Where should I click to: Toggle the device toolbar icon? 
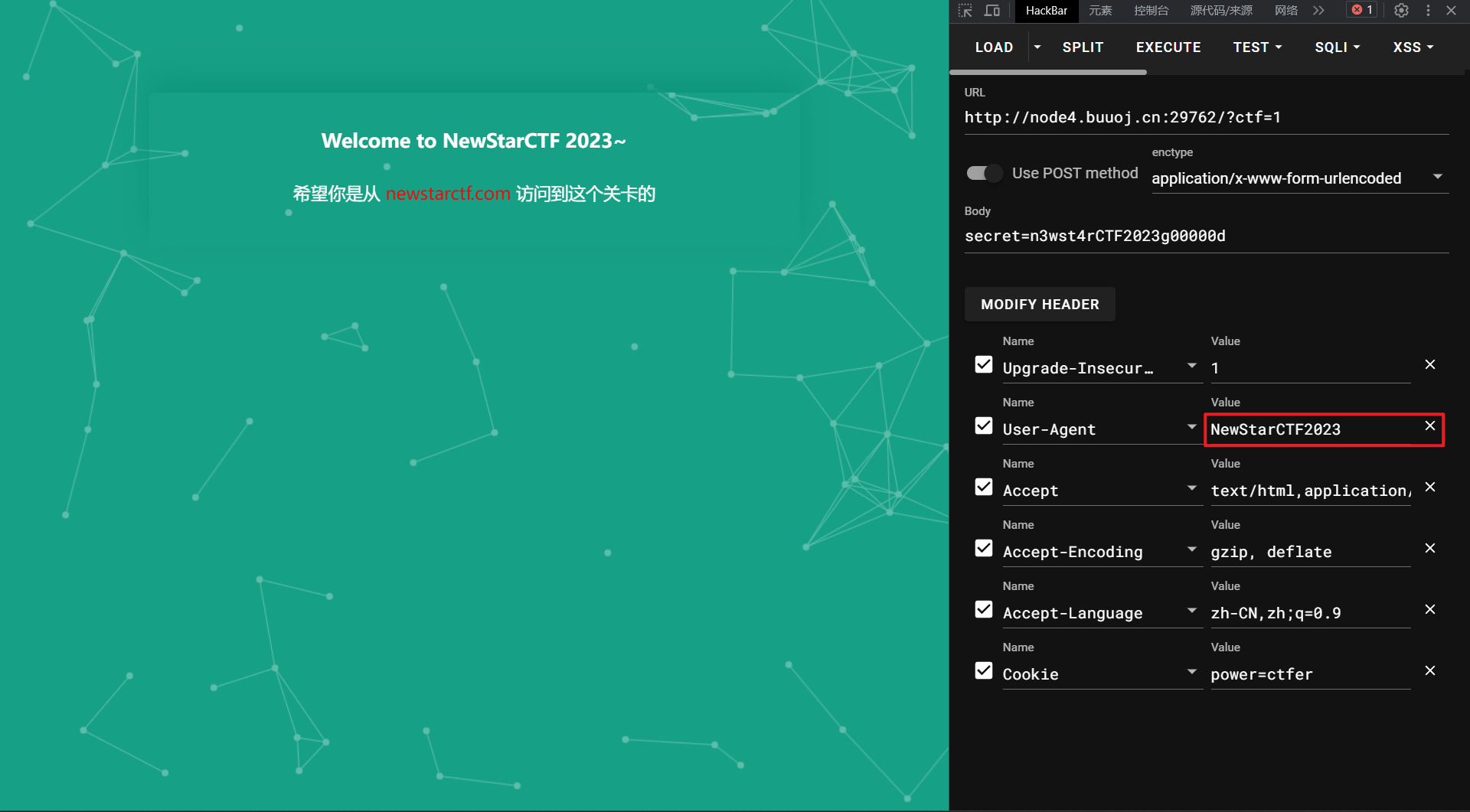tap(992, 11)
